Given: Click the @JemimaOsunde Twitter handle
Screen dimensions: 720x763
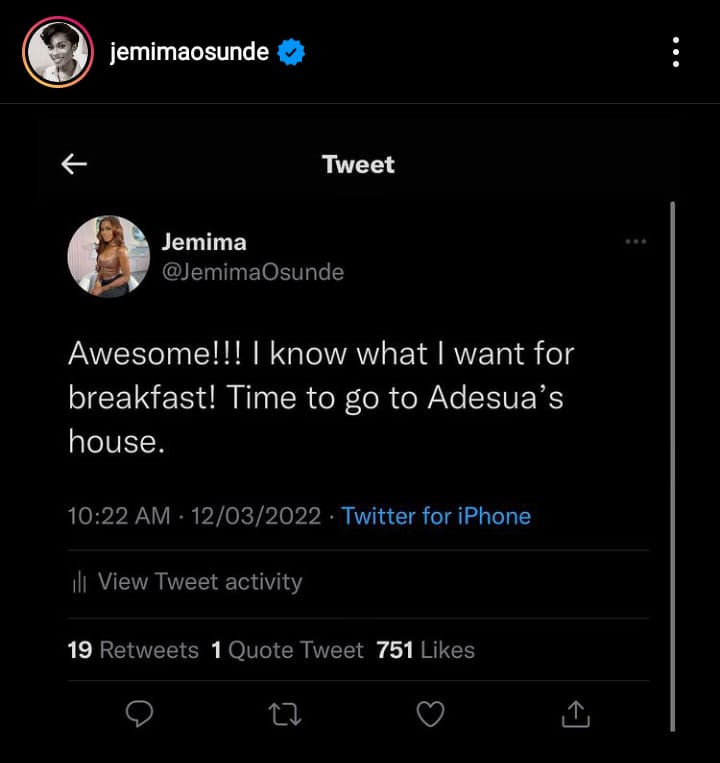Looking at the screenshot, I should [x=252, y=272].
